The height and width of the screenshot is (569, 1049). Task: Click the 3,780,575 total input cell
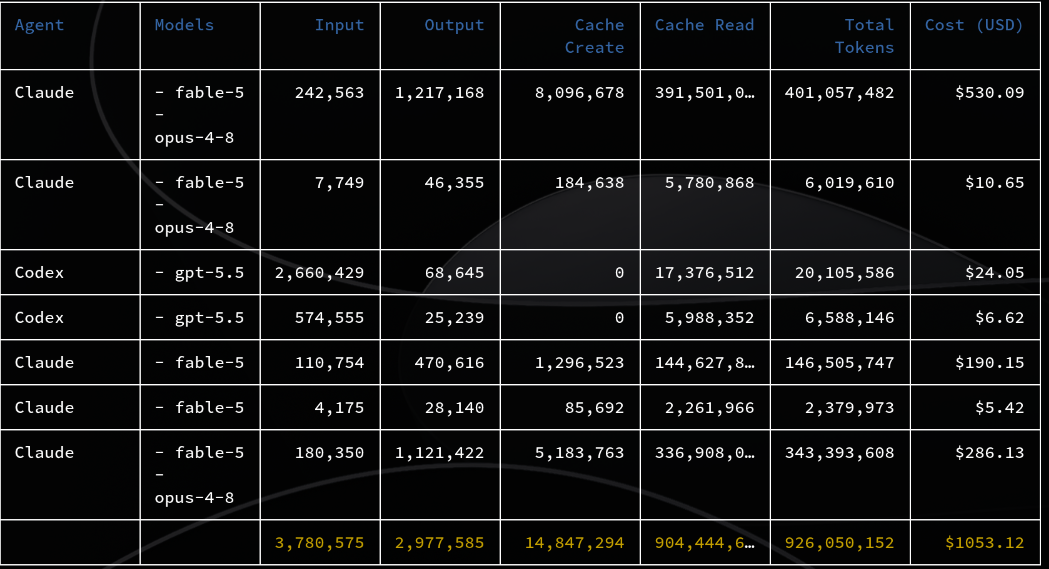click(319, 543)
